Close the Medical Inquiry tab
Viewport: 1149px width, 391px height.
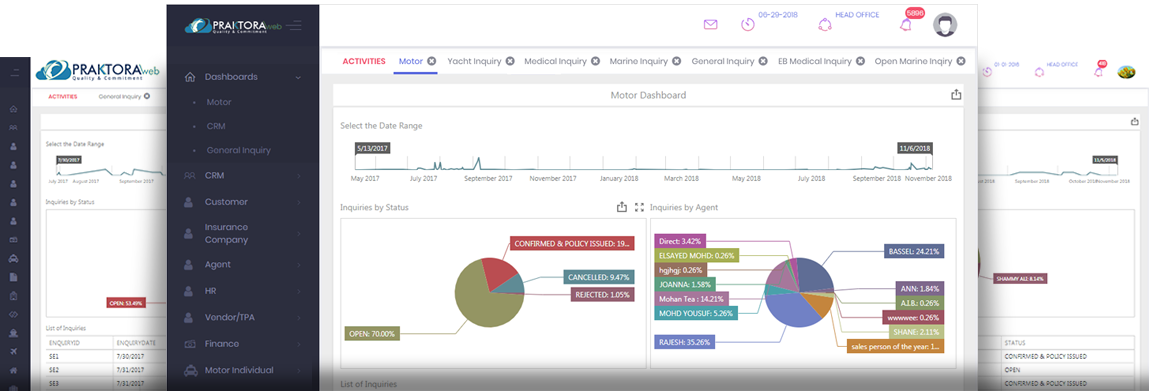596,62
